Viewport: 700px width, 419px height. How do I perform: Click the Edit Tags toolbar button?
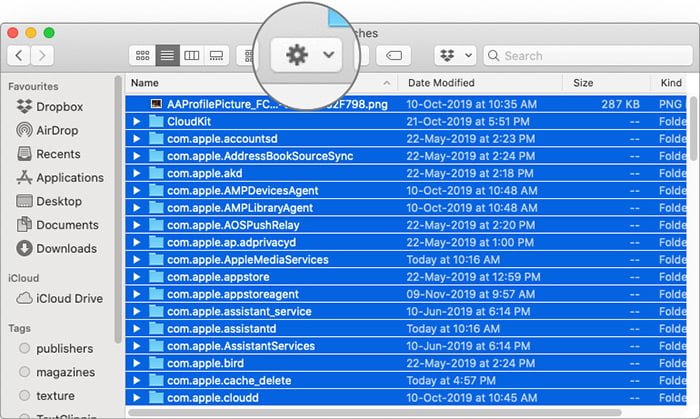393,56
